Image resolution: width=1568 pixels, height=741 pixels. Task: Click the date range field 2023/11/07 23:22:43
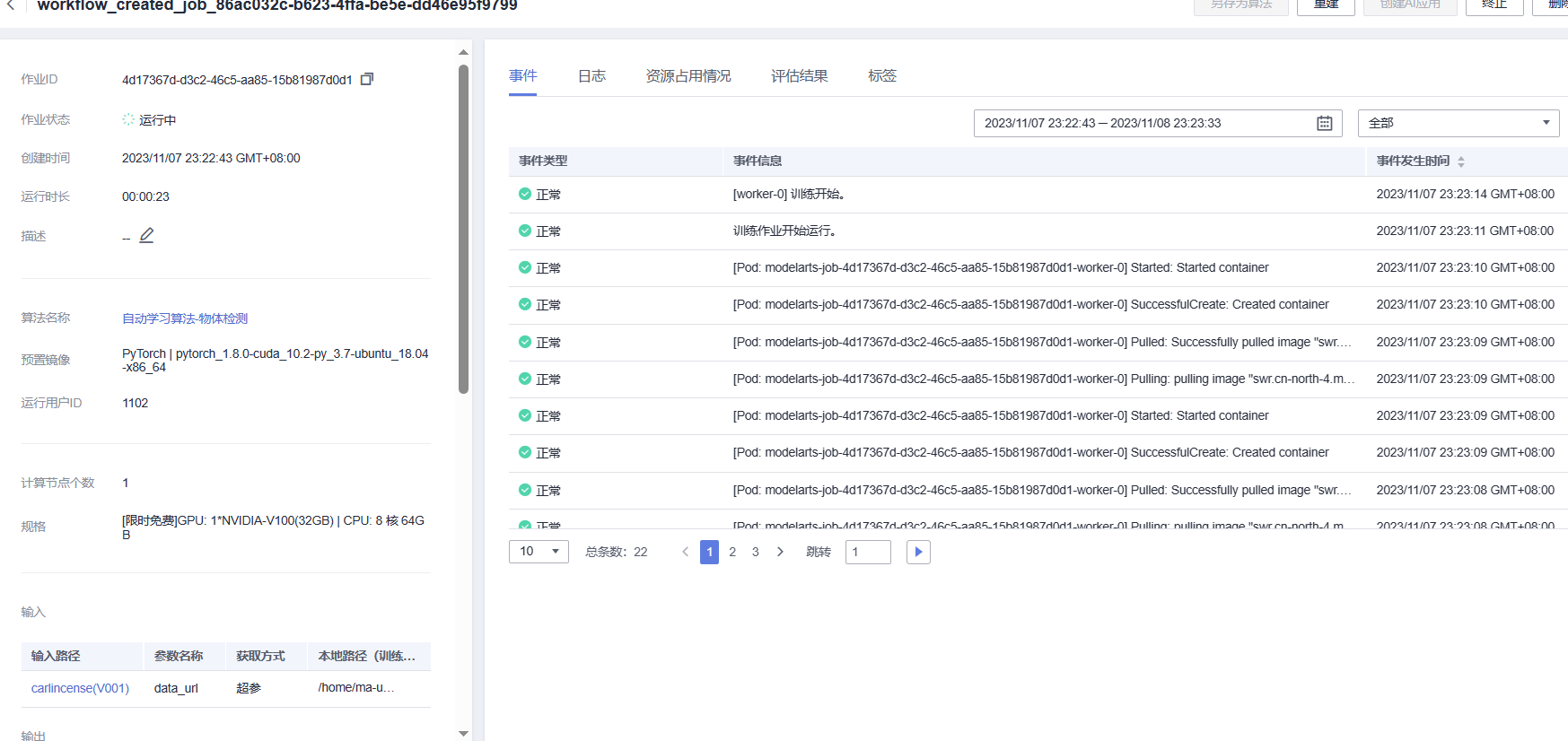(x=1158, y=123)
